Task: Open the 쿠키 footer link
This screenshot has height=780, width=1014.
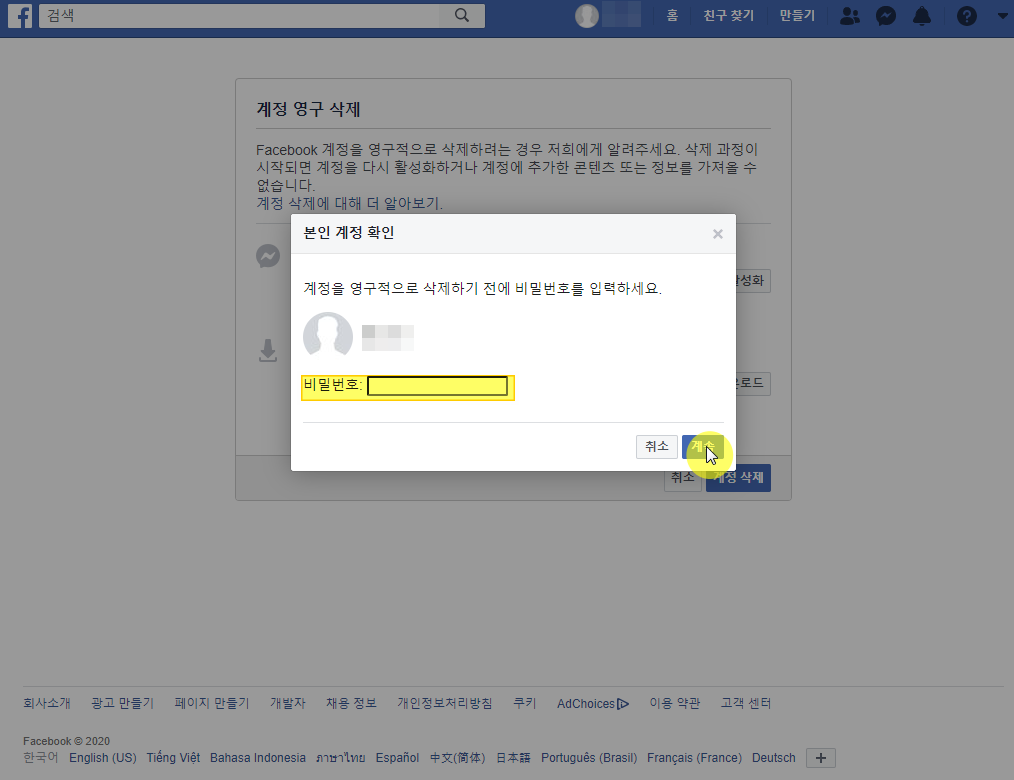Action: tap(524, 703)
